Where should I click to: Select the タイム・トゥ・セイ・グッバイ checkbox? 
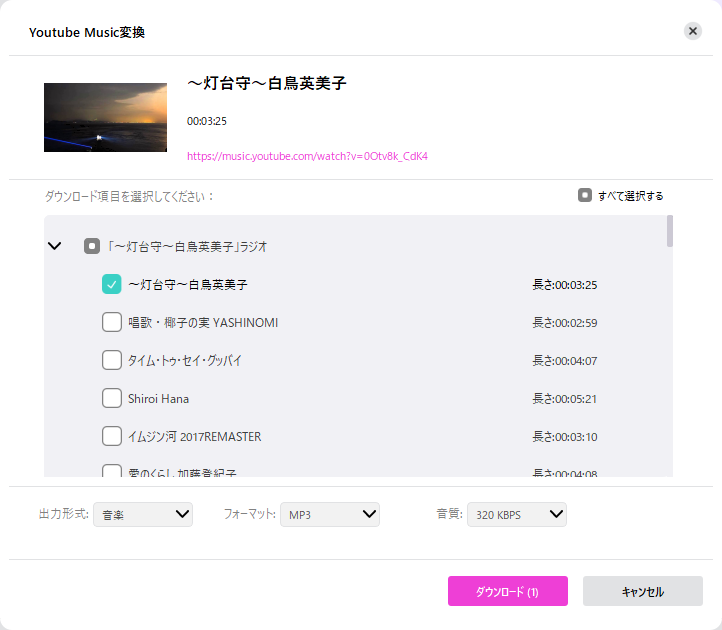point(112,361)
